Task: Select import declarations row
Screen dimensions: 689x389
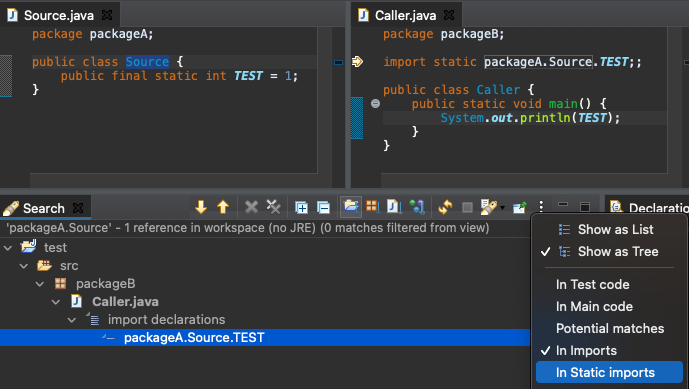Action: pyautogui.click(x=166, y=320)
